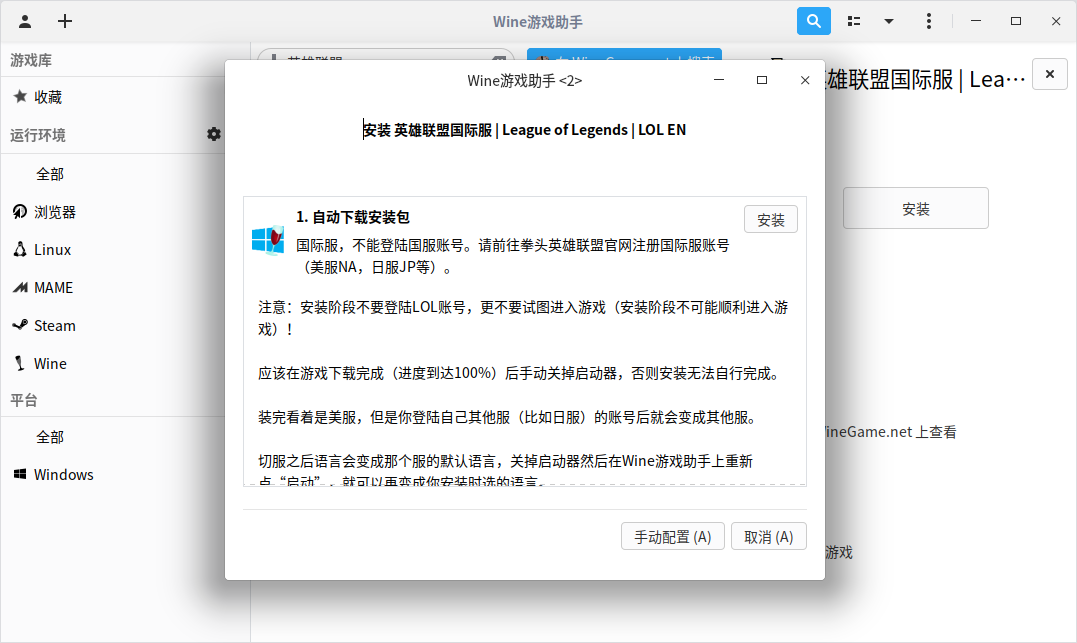Click the main window title Wine游戏助手
Viewport: 1077px width, 643px height.
[538, 22]
